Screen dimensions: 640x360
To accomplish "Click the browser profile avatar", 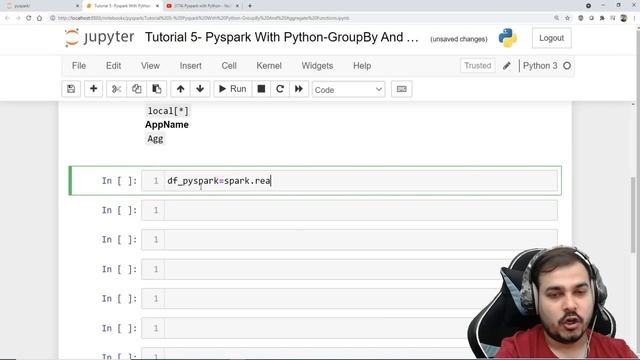I will coord(623,18).
